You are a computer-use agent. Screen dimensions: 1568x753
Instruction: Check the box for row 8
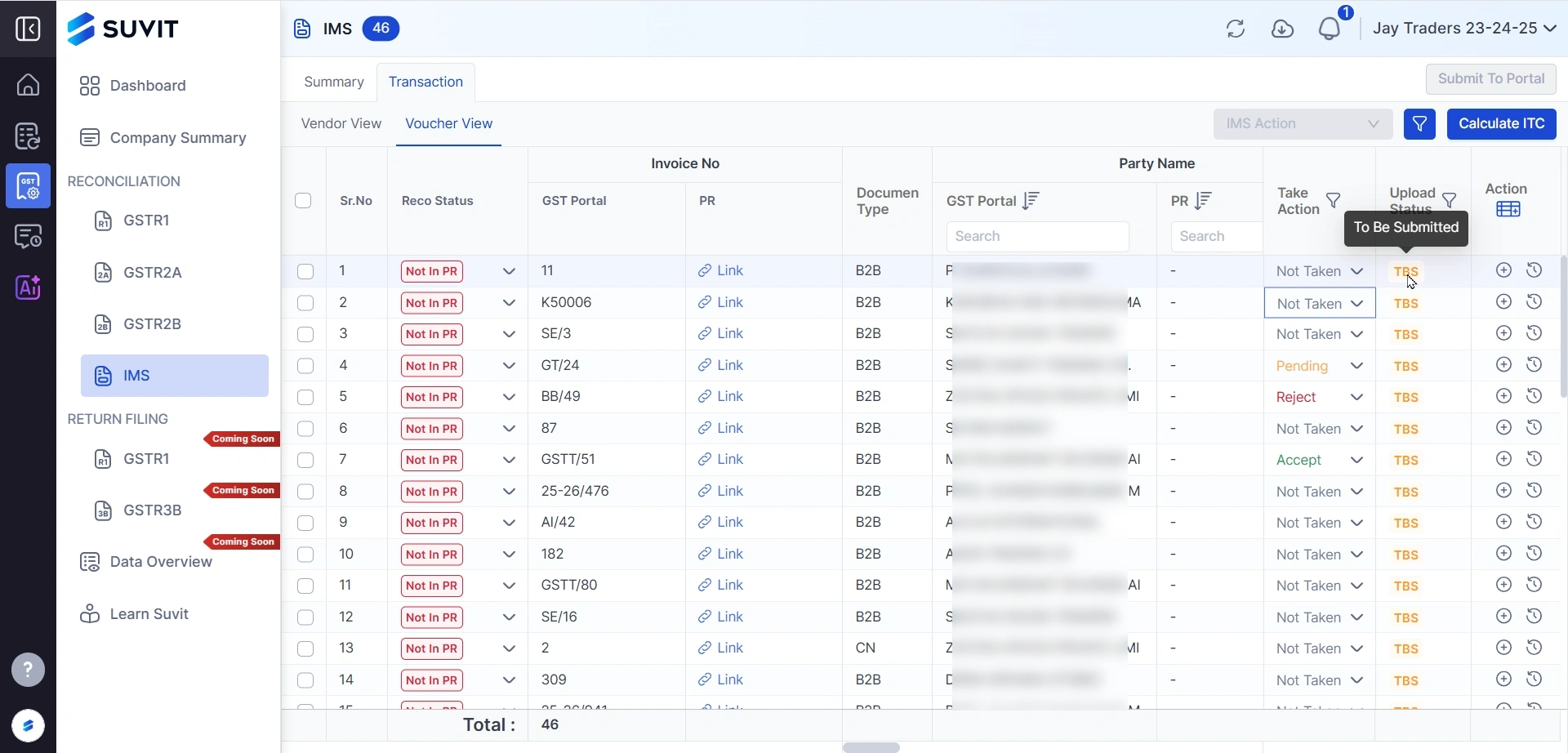click(x=305, y=492)
